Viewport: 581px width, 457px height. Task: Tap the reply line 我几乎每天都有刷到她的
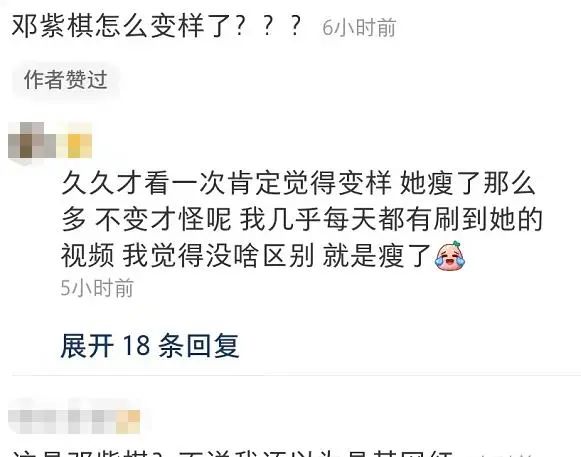pos(391,219)
